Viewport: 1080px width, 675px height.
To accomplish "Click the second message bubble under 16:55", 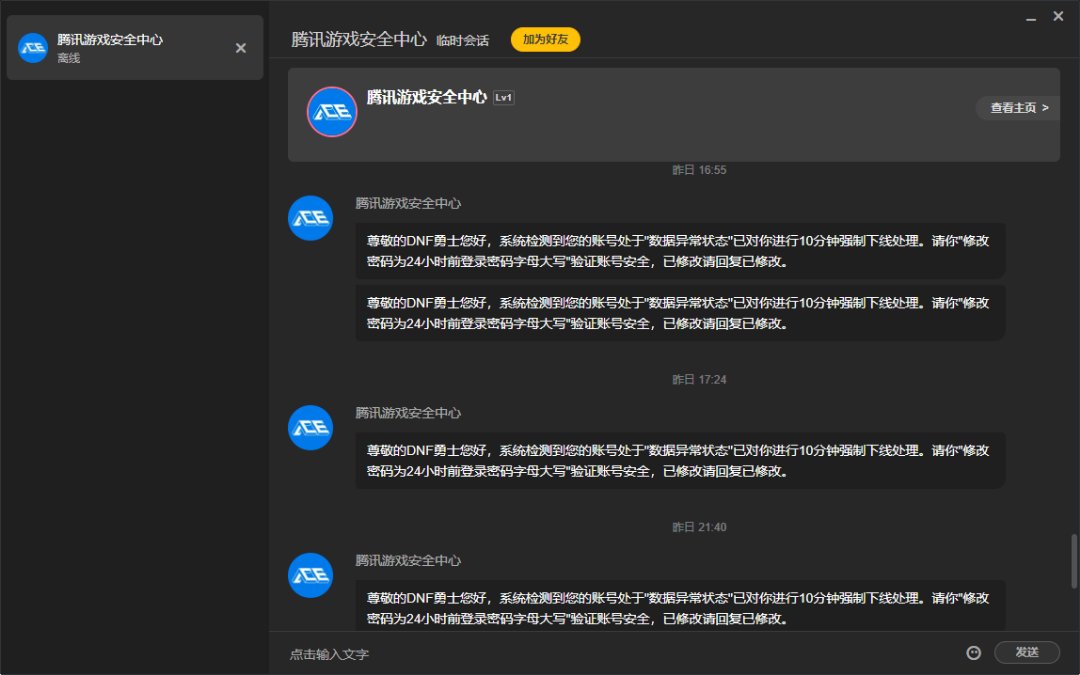I will pyautogui.click(x=680, y=313).
